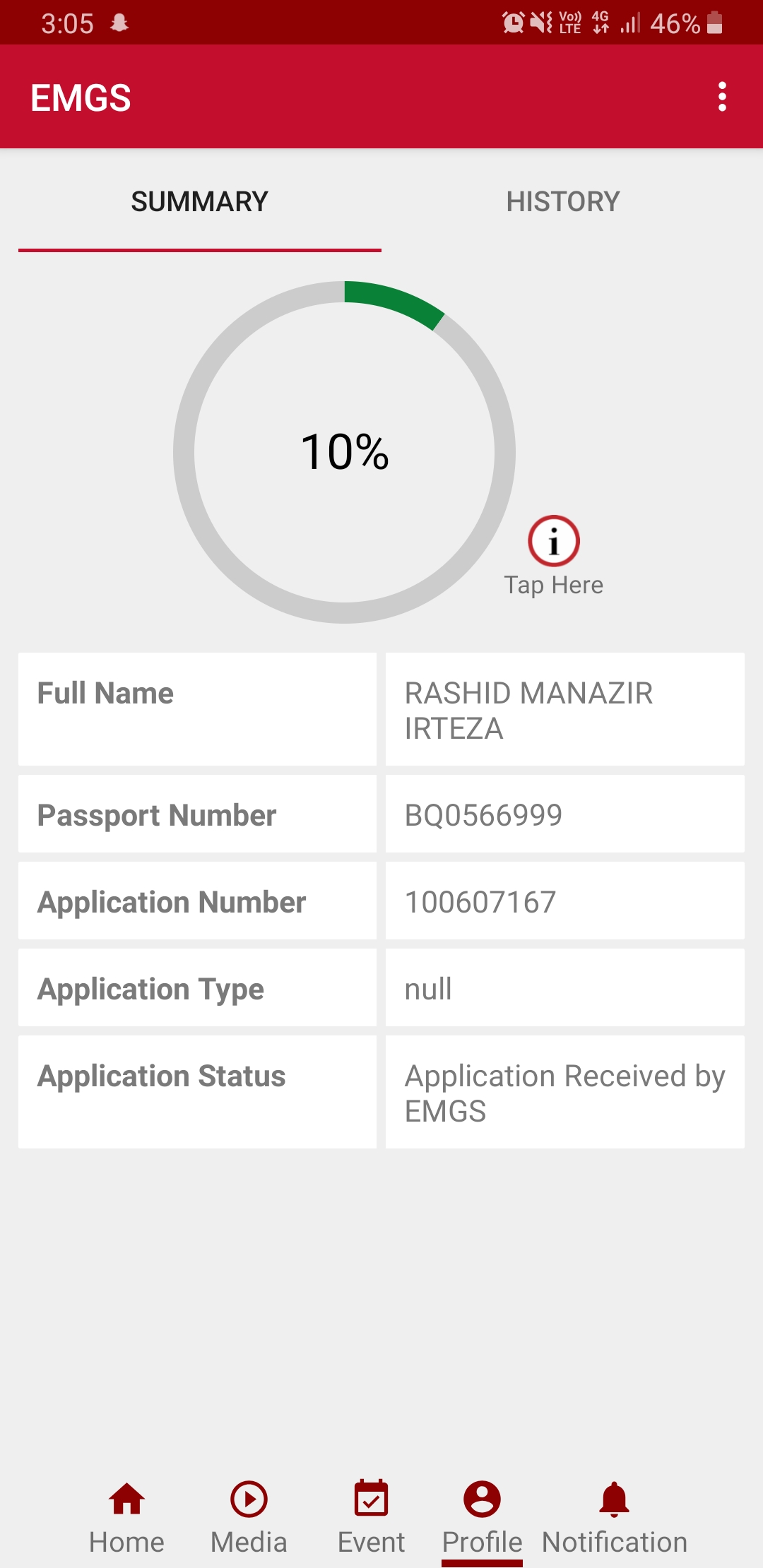Go to Home via house icon

(126, 1499)
